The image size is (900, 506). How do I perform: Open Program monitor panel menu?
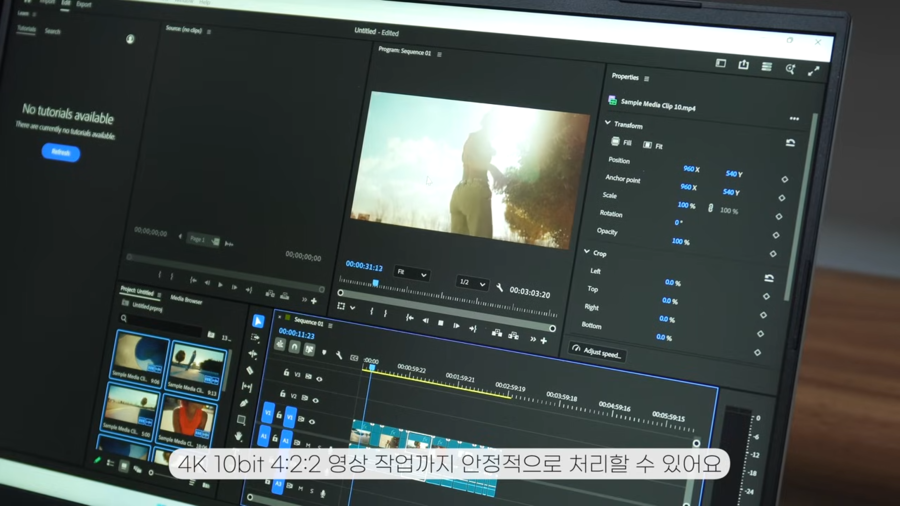click(440, 55)
